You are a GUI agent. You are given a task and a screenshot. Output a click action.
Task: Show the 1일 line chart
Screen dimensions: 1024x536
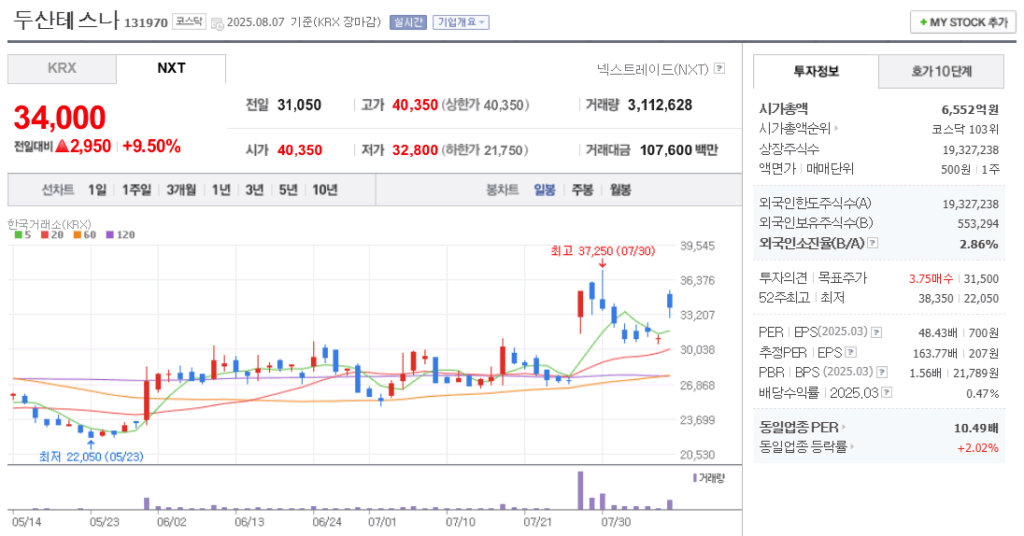pos(97,190)
